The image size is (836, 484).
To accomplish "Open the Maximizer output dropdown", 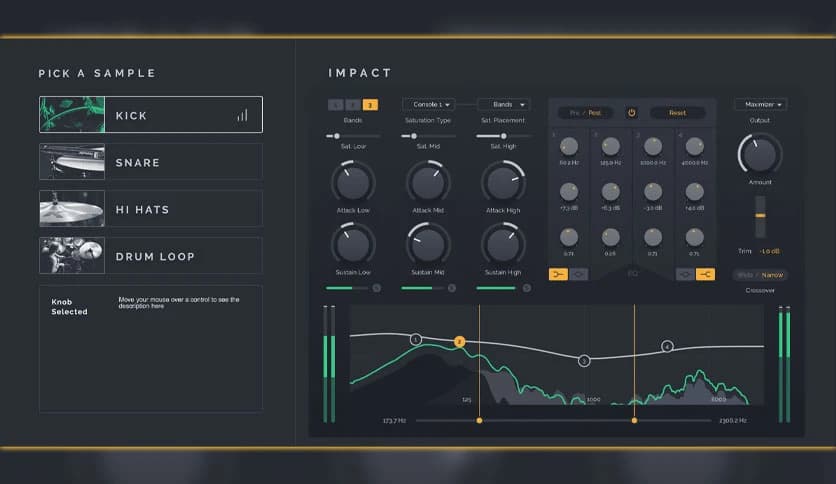I will tap(760, 104).
